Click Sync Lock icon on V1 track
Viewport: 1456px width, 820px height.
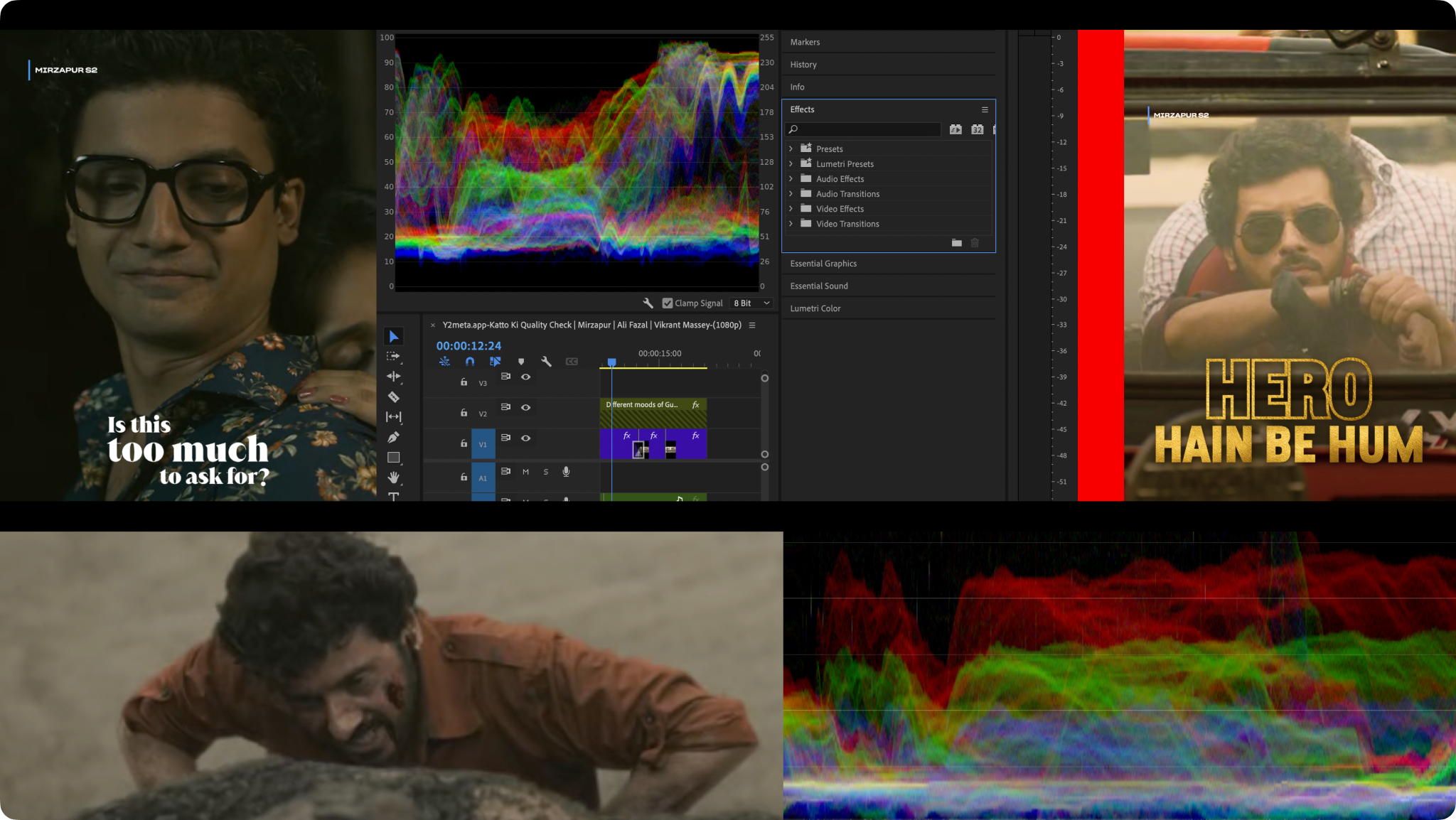point(505,438)
